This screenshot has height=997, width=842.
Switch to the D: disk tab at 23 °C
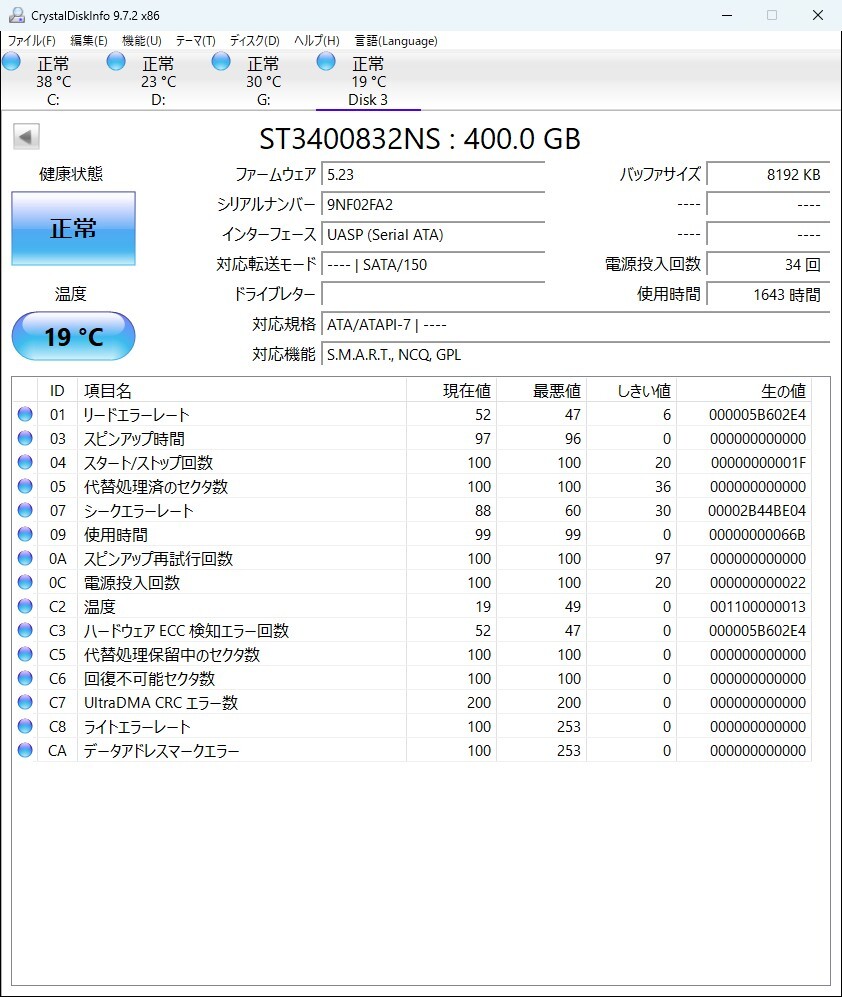[158, 81]
